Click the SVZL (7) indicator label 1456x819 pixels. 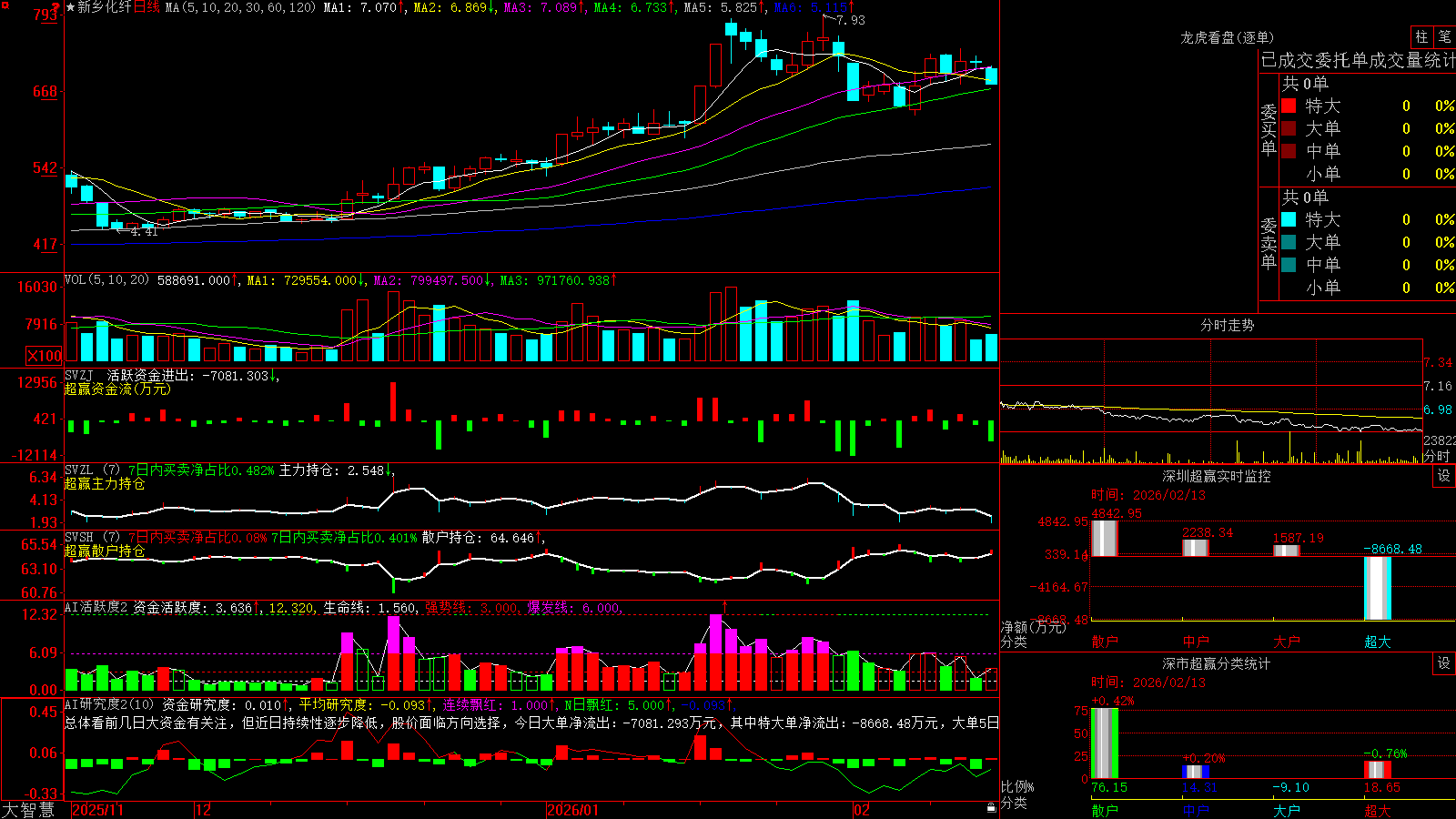pyautogui.click(x=93, y=470)
